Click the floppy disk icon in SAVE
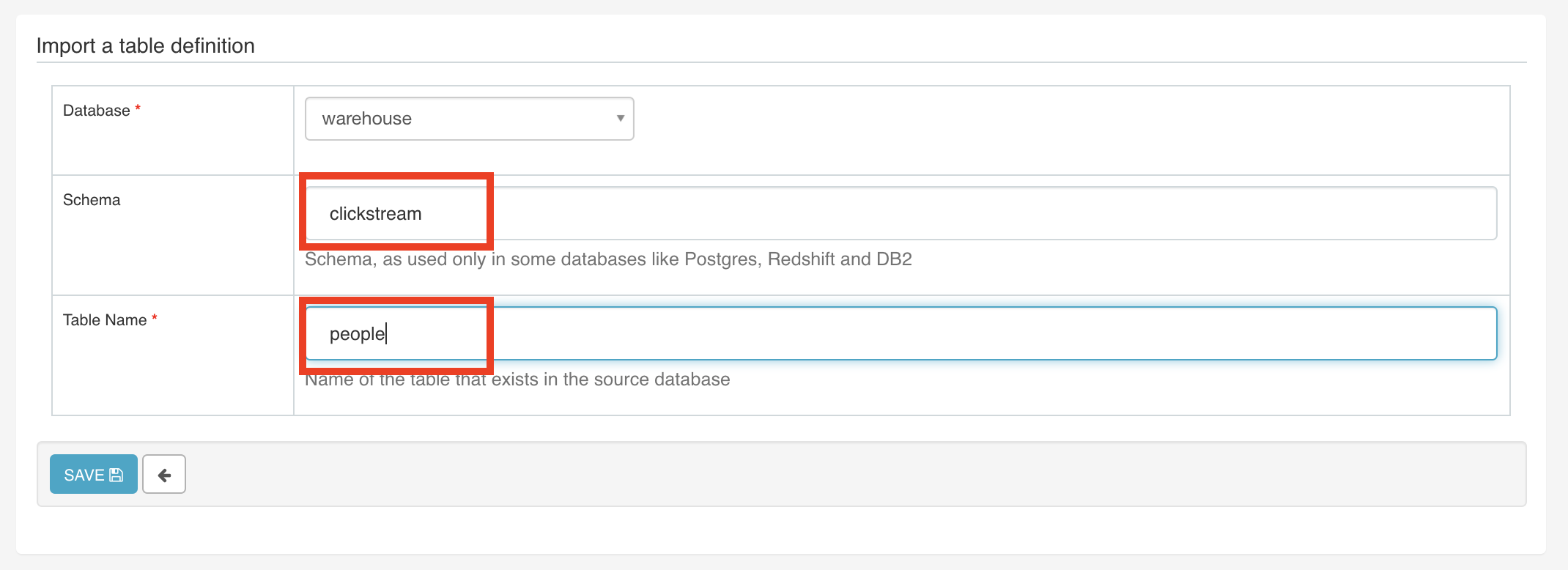 click(117, 475)
